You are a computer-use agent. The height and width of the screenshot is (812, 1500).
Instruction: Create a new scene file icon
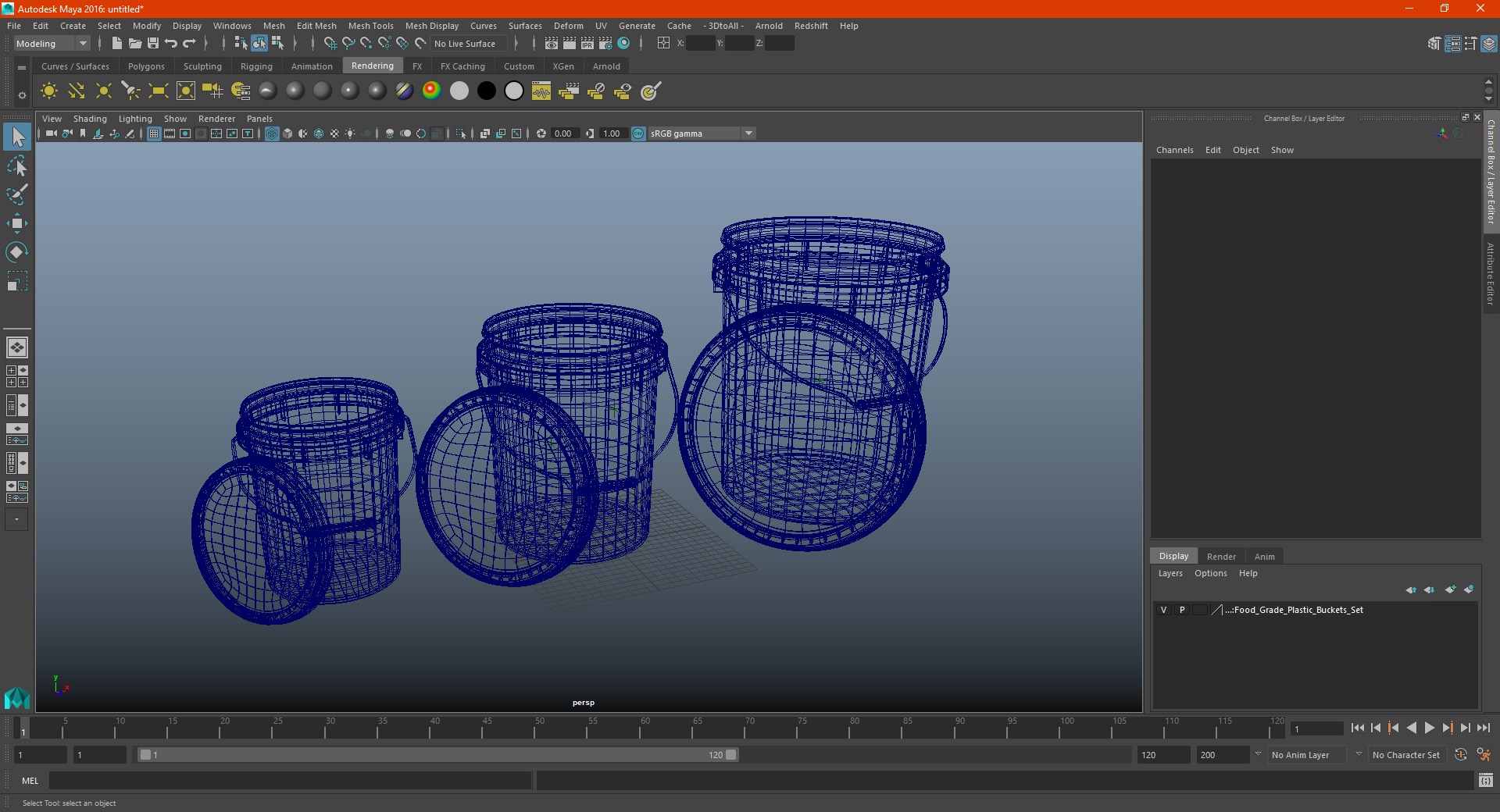tap(117, 44)
